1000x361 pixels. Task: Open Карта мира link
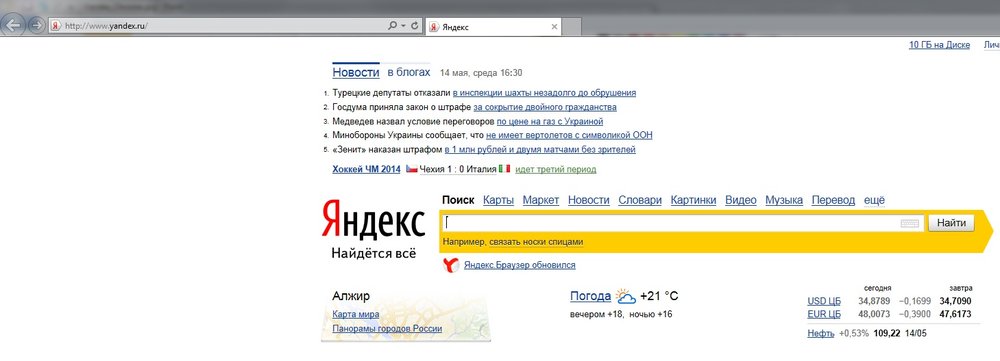[x=356, y=314]
